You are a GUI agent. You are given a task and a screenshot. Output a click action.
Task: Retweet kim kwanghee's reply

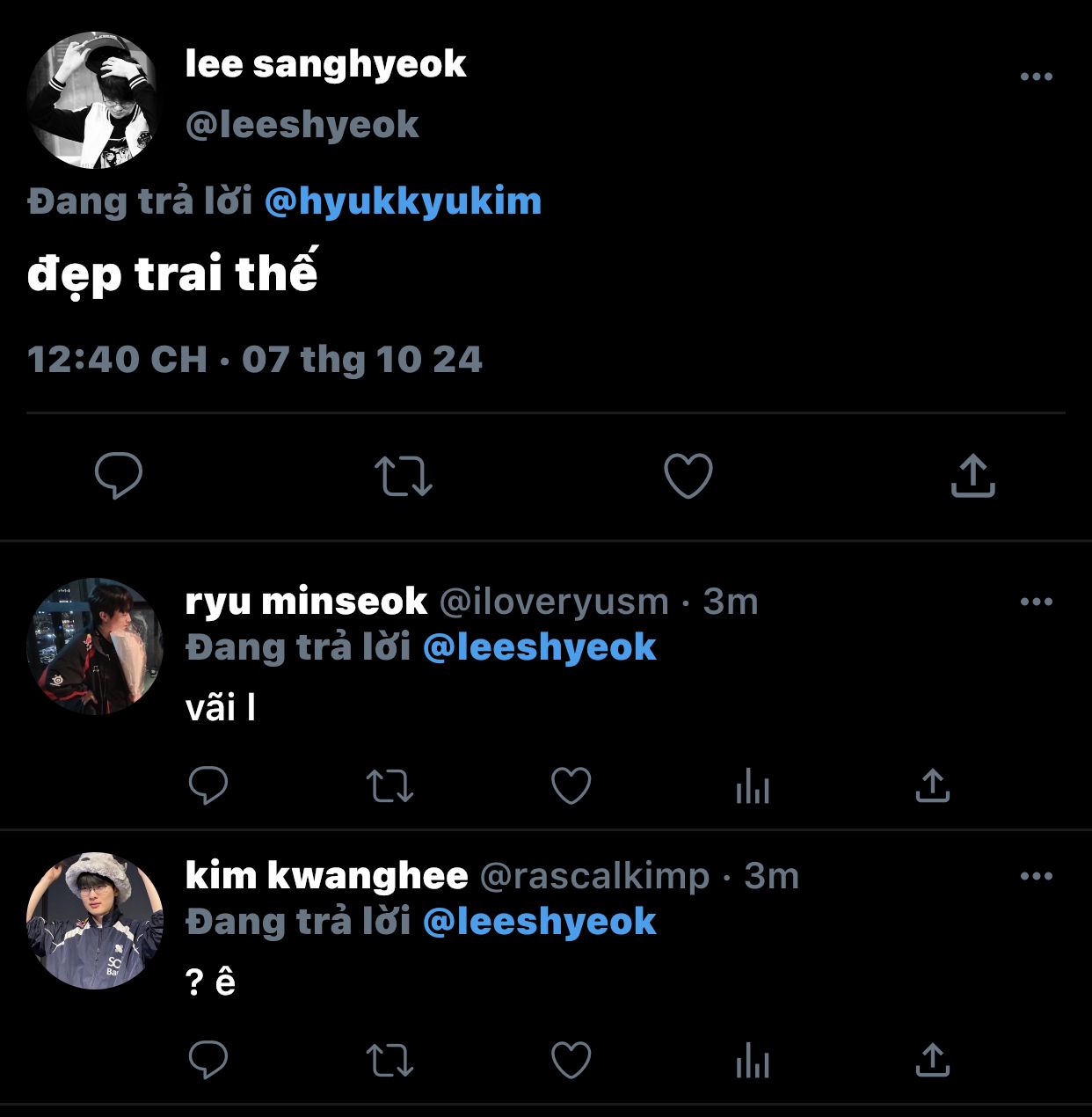point(389,1060)
